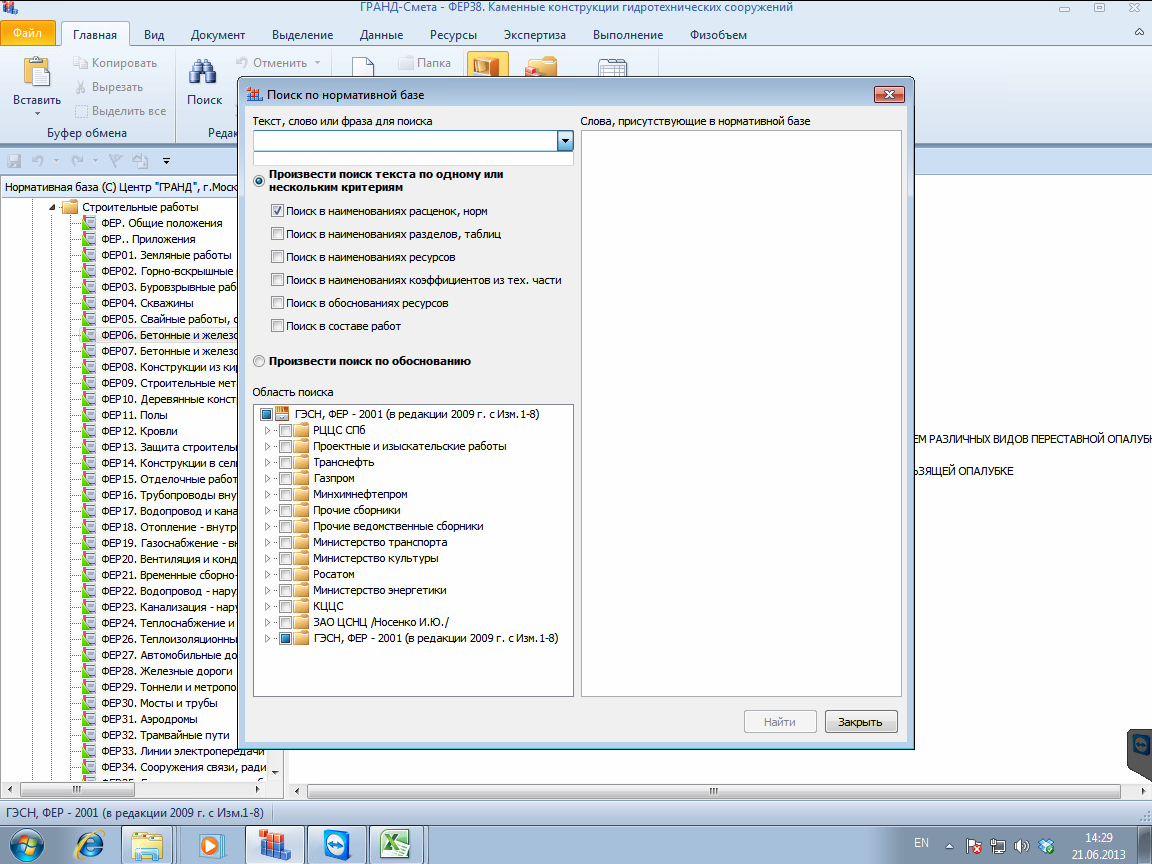Switch to the Ресурсы tab

pos(453,35)
